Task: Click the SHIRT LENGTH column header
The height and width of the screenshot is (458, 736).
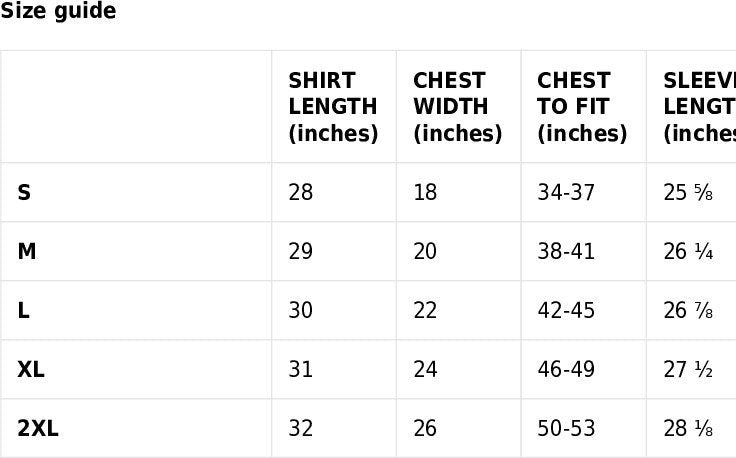Action: (333, 107)
